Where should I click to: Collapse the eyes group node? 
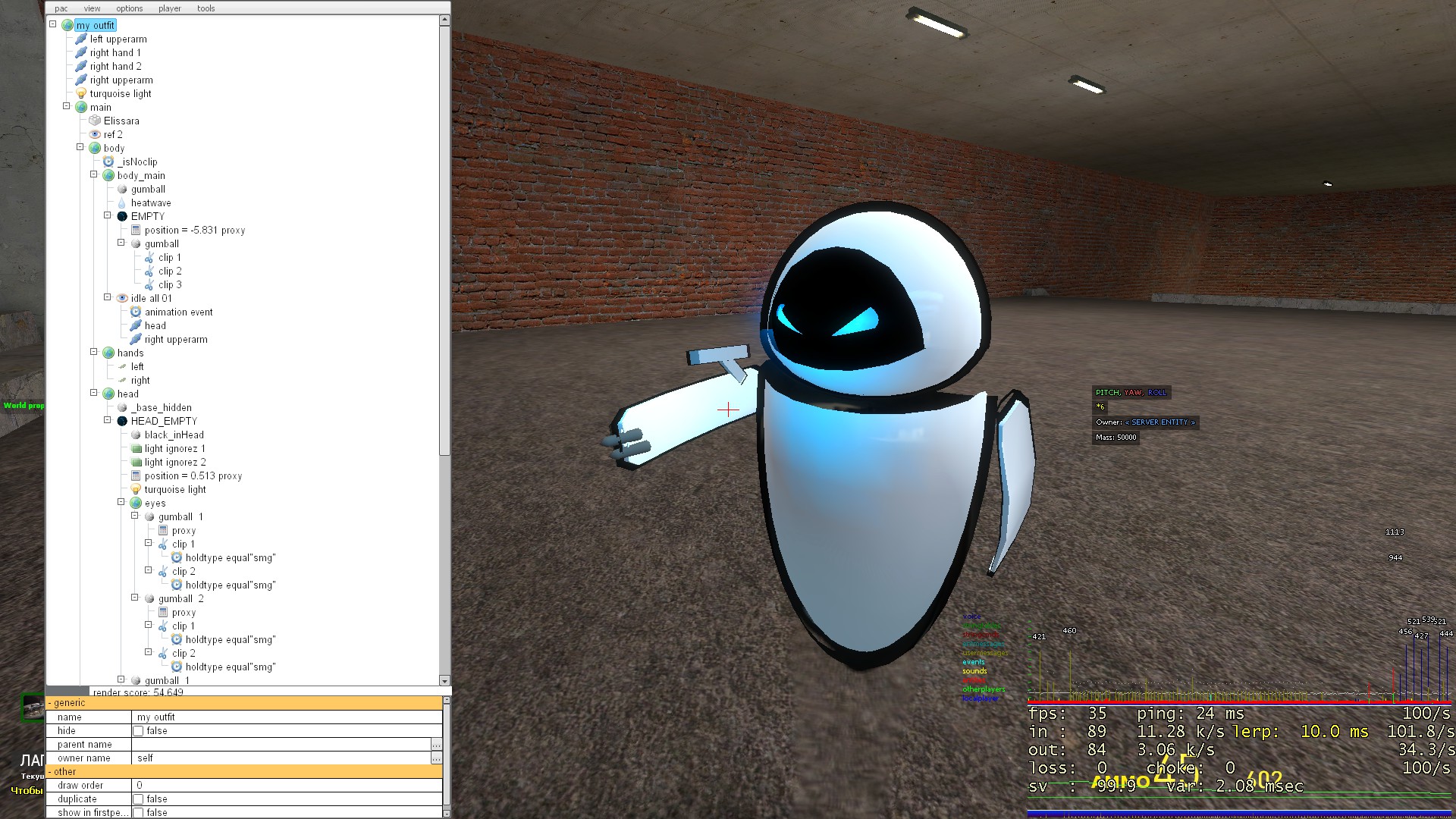click(121, 502)
